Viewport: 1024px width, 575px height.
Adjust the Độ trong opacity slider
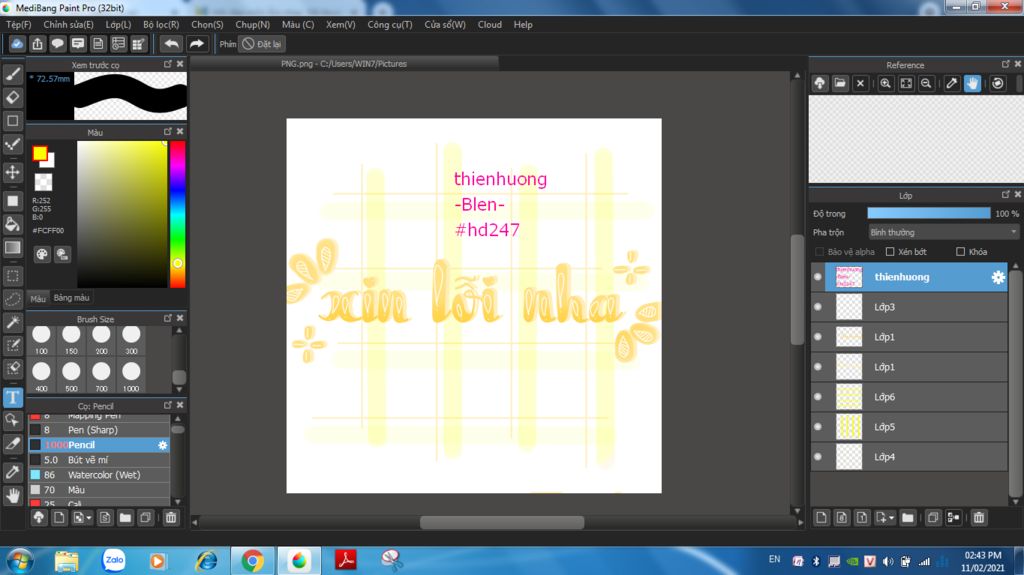(x=929, y=213)
